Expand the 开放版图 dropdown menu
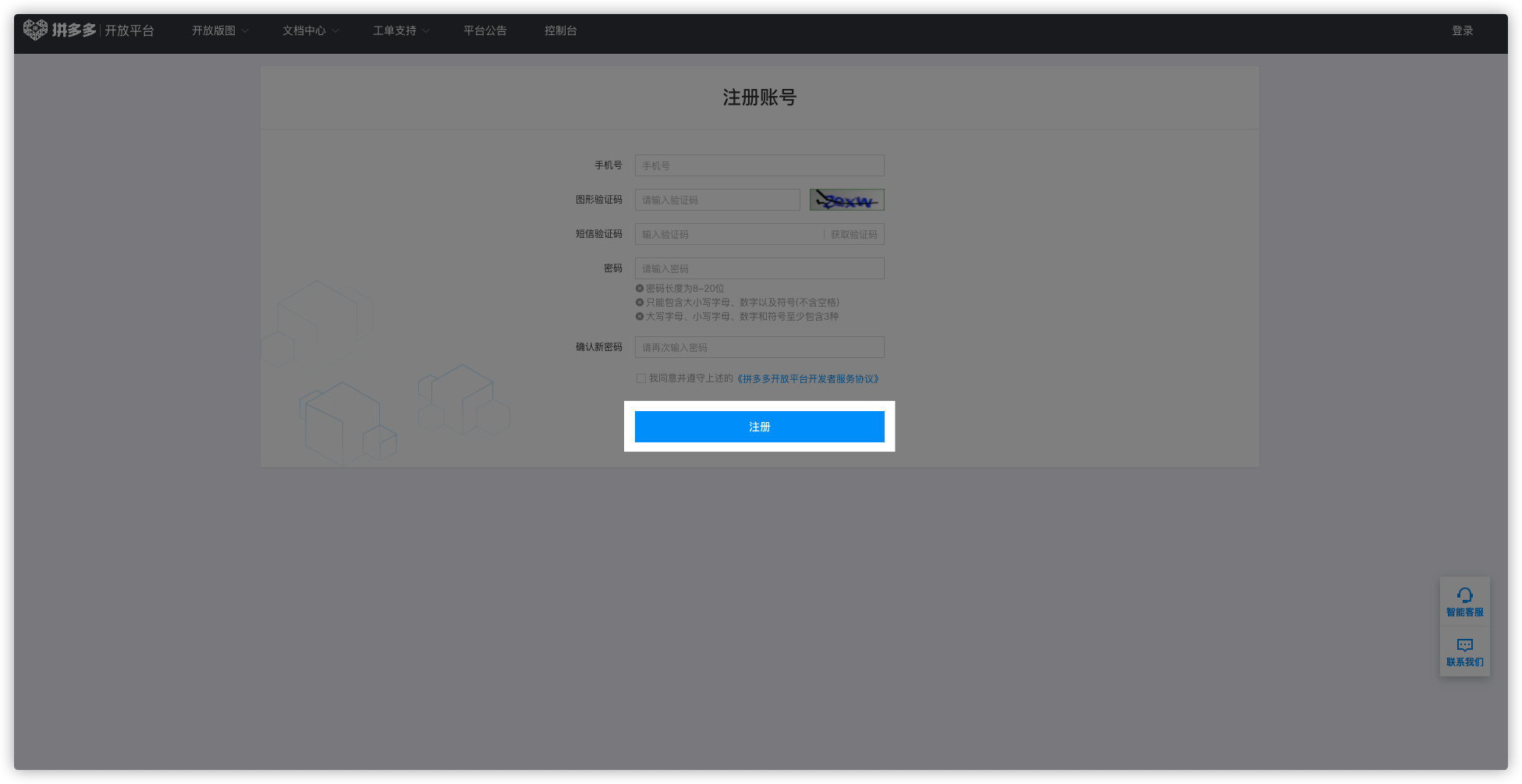The image size is (1522, 784). click(x=219, y=30)
